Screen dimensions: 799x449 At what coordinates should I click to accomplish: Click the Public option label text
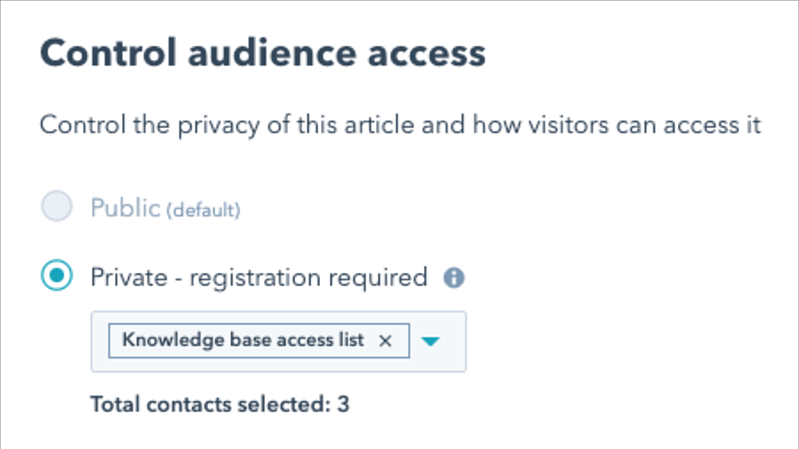(x=125, y=208)
